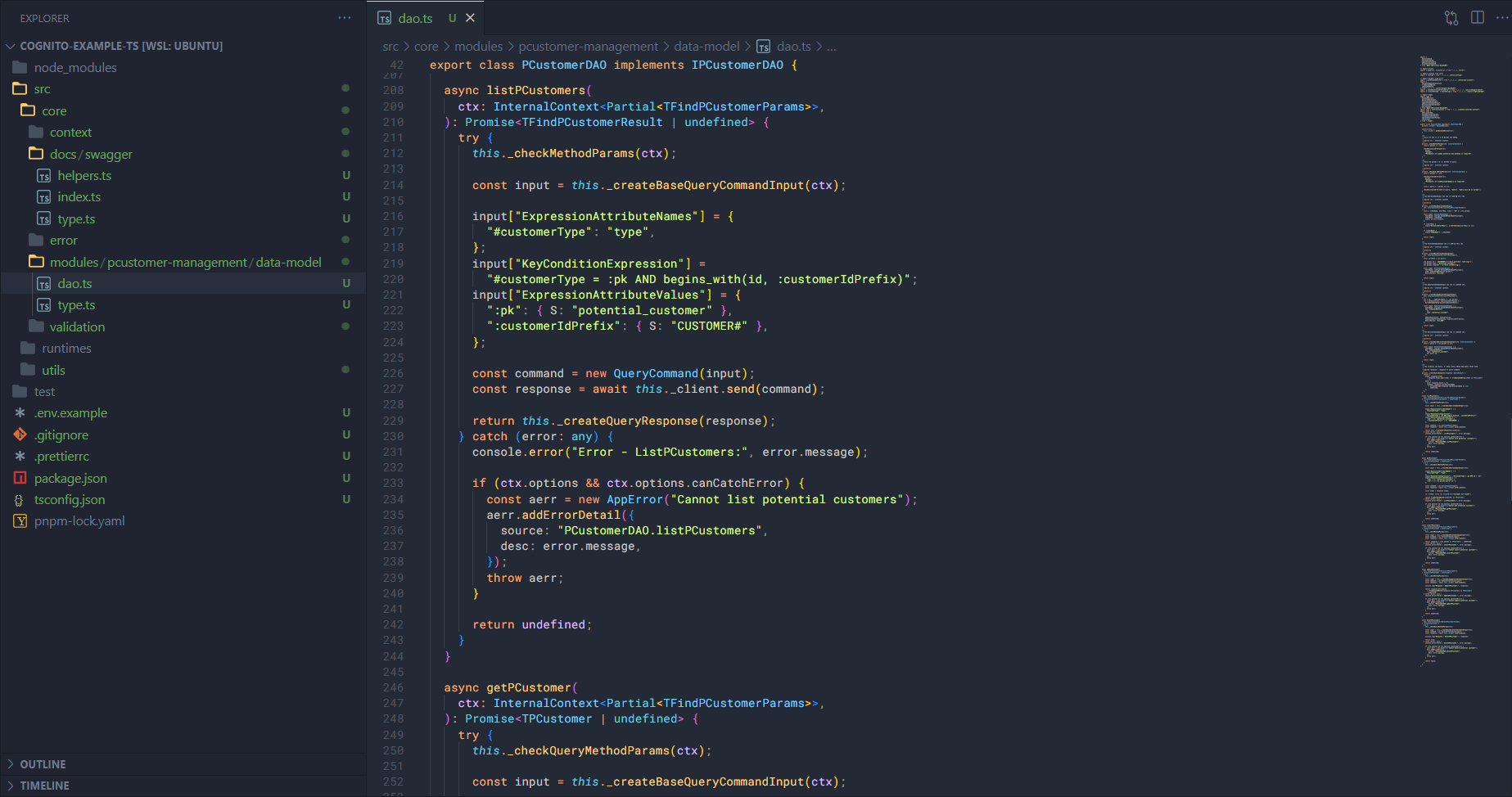1512x797 pixels.
Task: Close the dao.ts editor tab
Action: tap(470, 18)
